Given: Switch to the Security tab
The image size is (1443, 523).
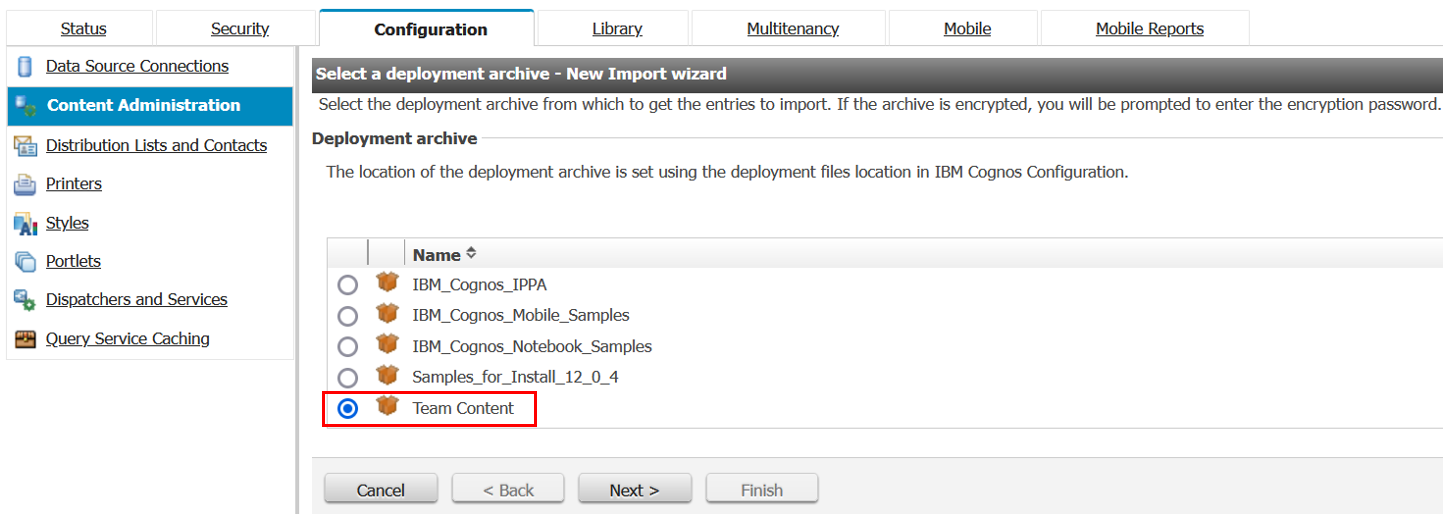Looking at the screenshot, I should coord(239,29).
